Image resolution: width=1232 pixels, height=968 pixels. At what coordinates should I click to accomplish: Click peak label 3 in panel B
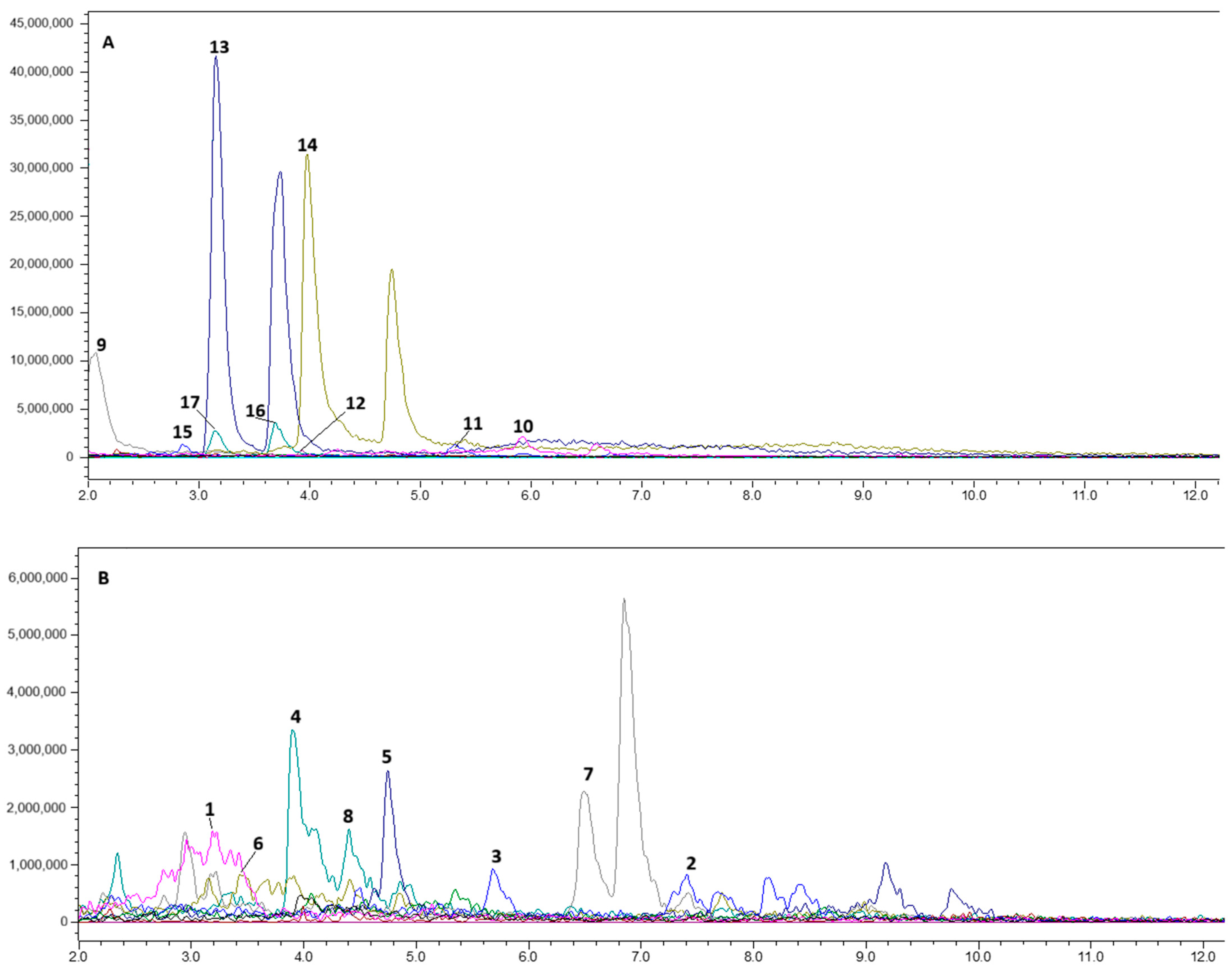(x=497, y=856)
